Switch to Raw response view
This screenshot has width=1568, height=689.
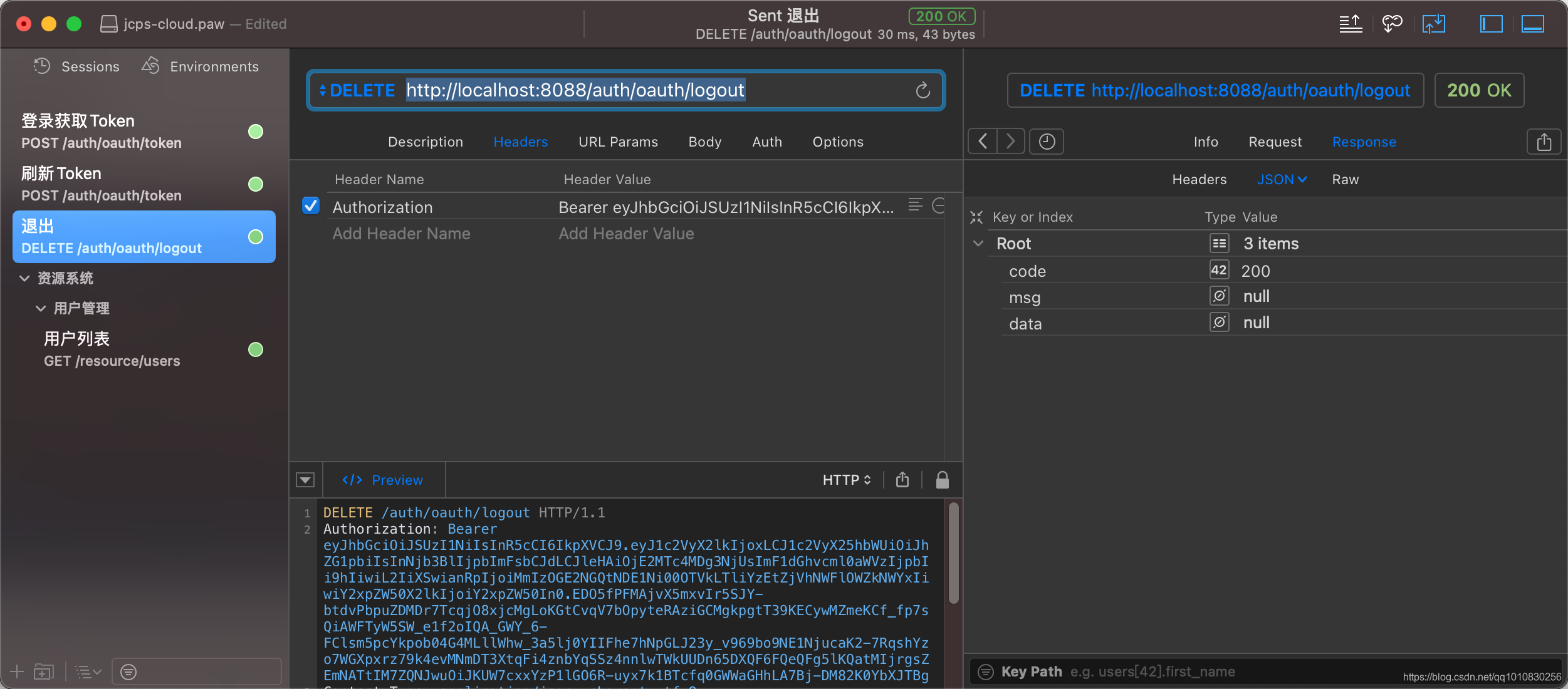(x=1345, y=180)
